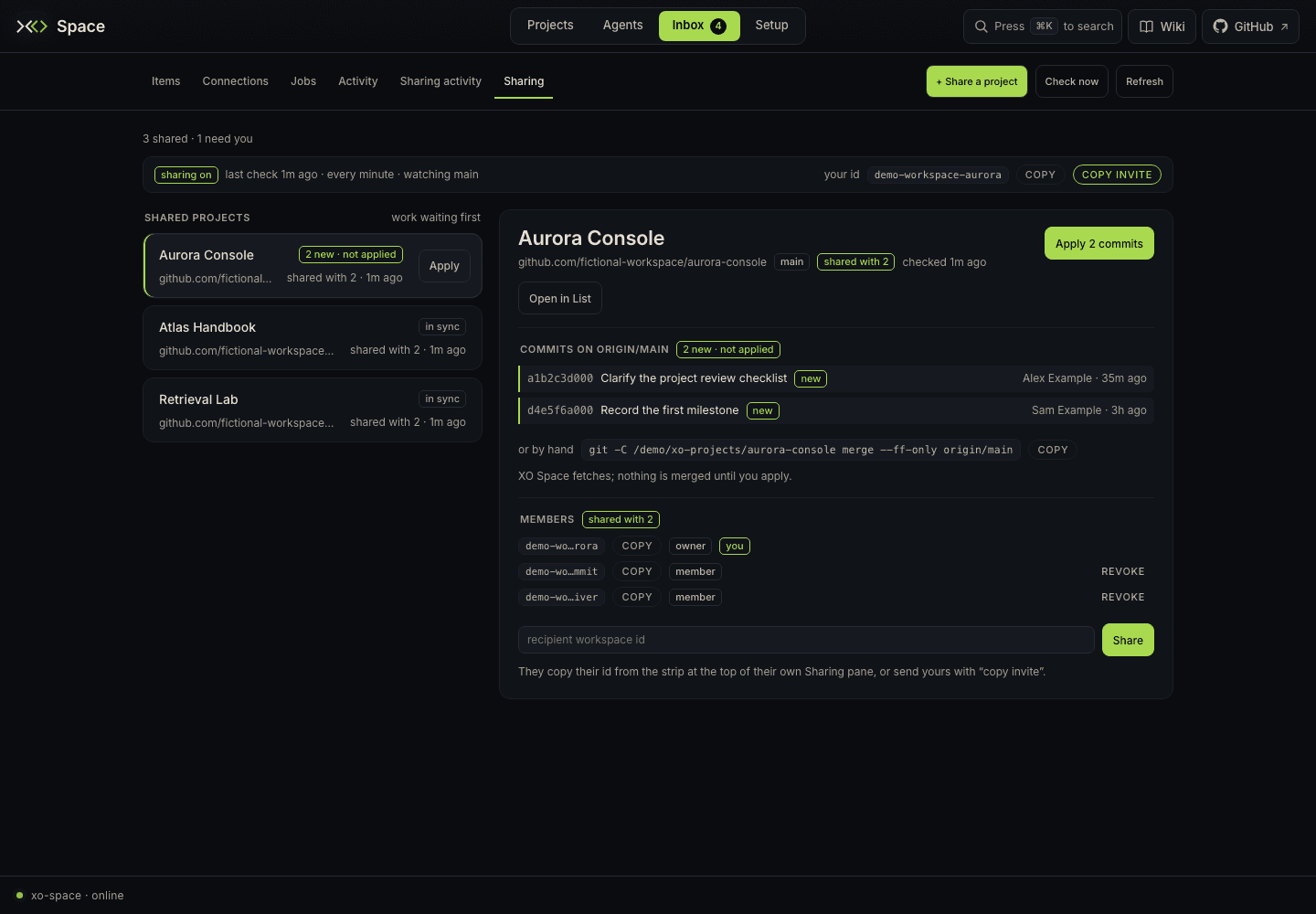Screen dimensions: 1316x914
Task: Copy the invite with COPY INVITE
Action: click(1117, 175)
